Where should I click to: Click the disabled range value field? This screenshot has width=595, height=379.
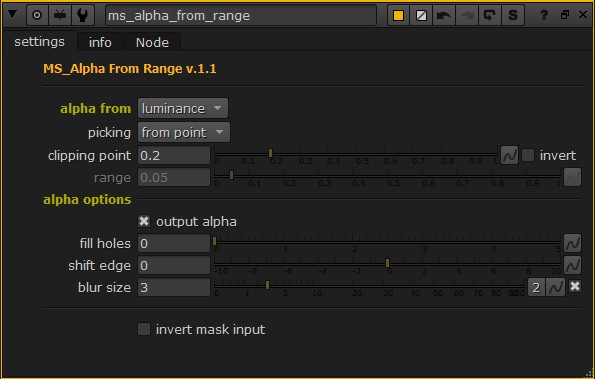pos(174,177)
